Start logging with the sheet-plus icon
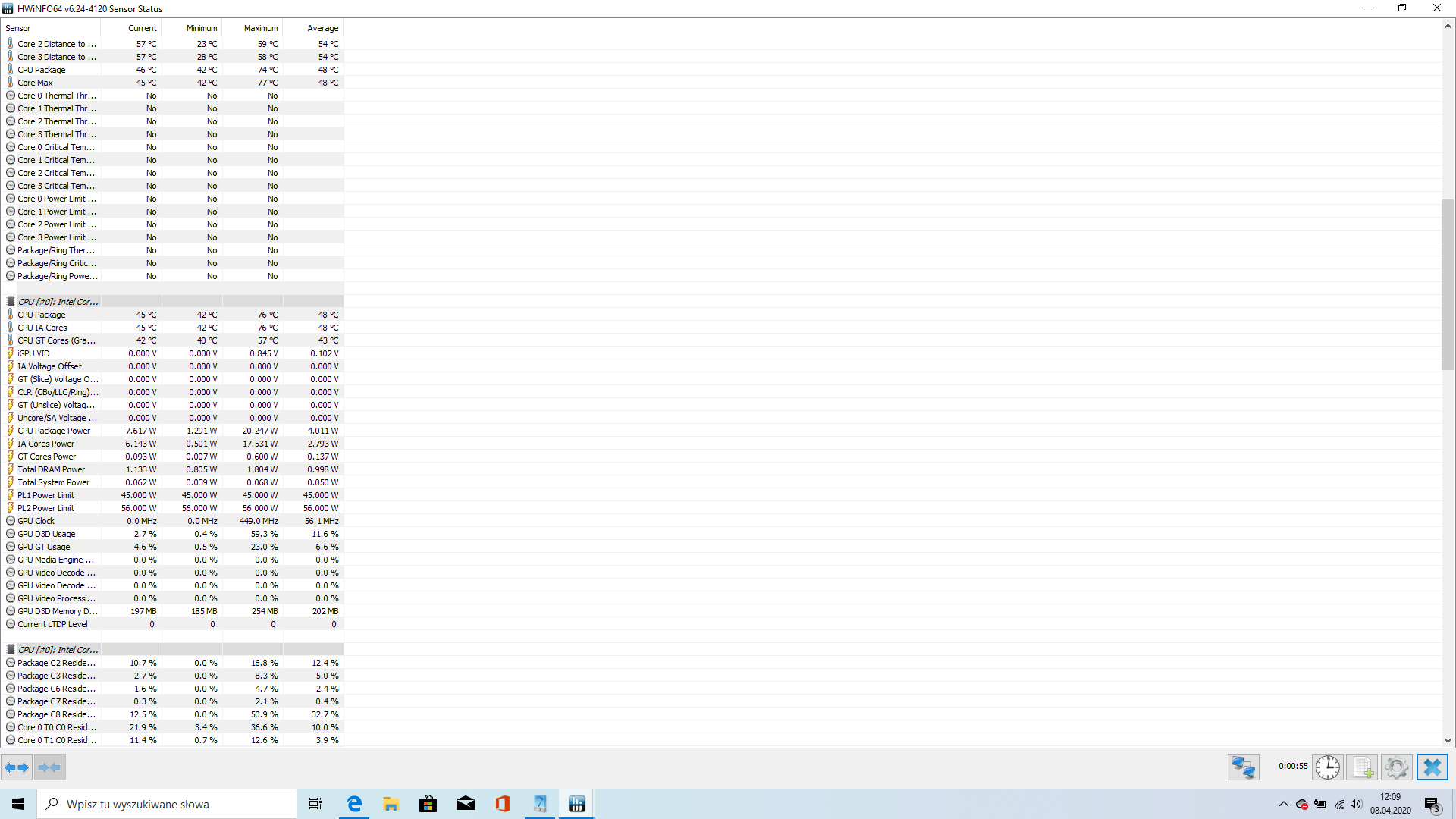The image size is (1456, 819). coord(1362,767)
